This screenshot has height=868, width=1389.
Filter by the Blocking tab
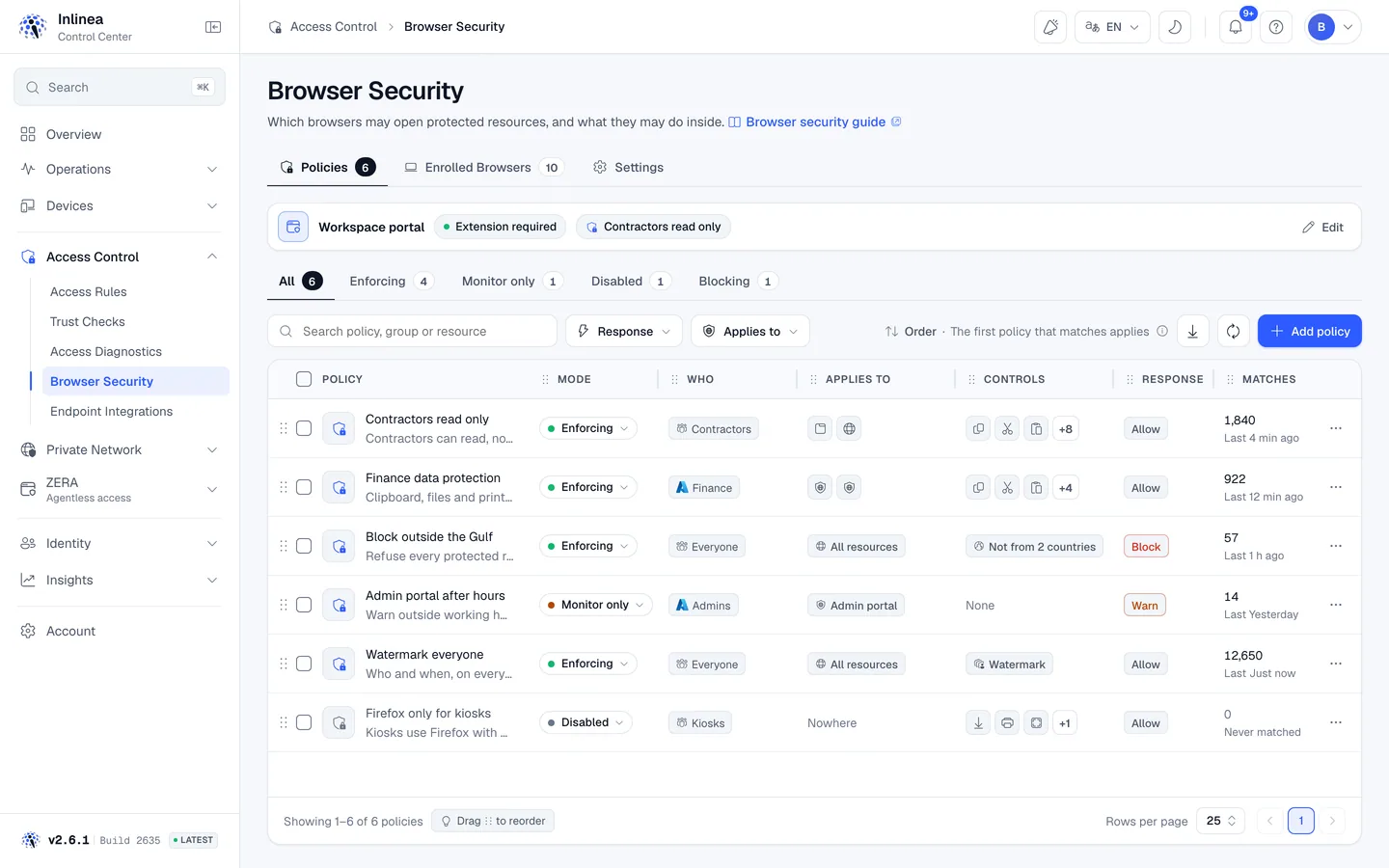click(x=738, y=281)
